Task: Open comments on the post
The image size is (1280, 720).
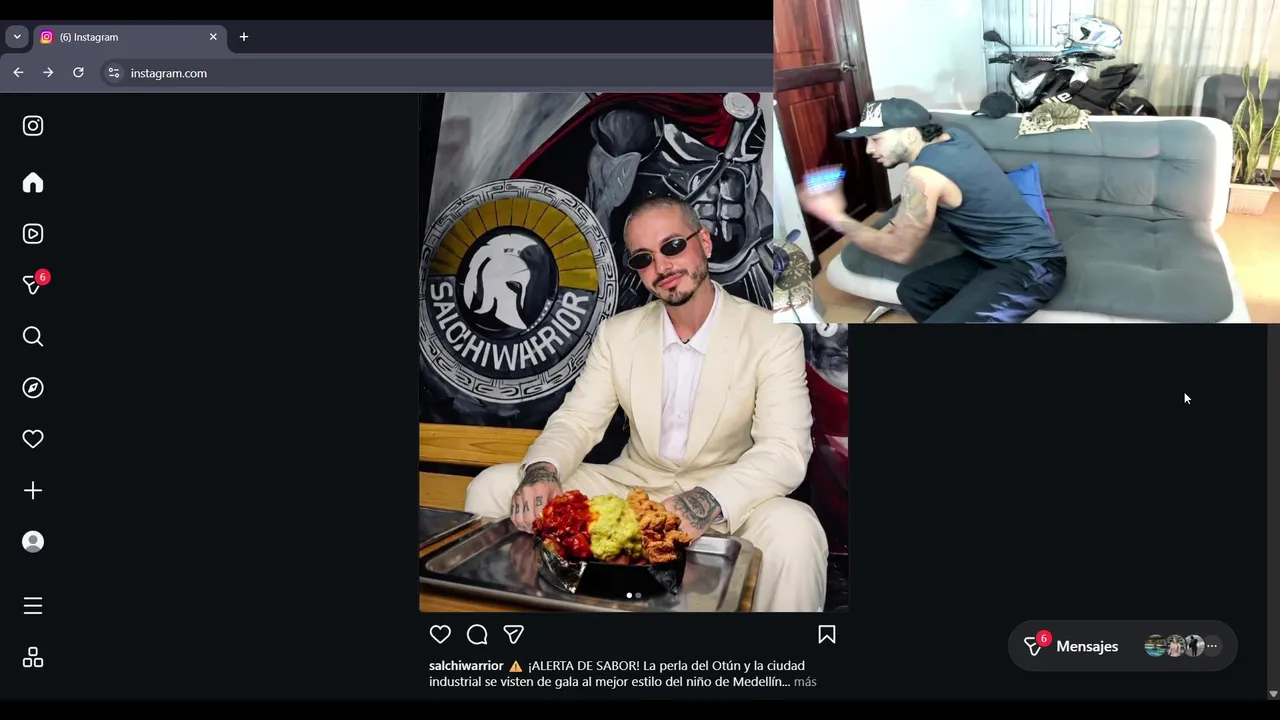Action: 477,634
